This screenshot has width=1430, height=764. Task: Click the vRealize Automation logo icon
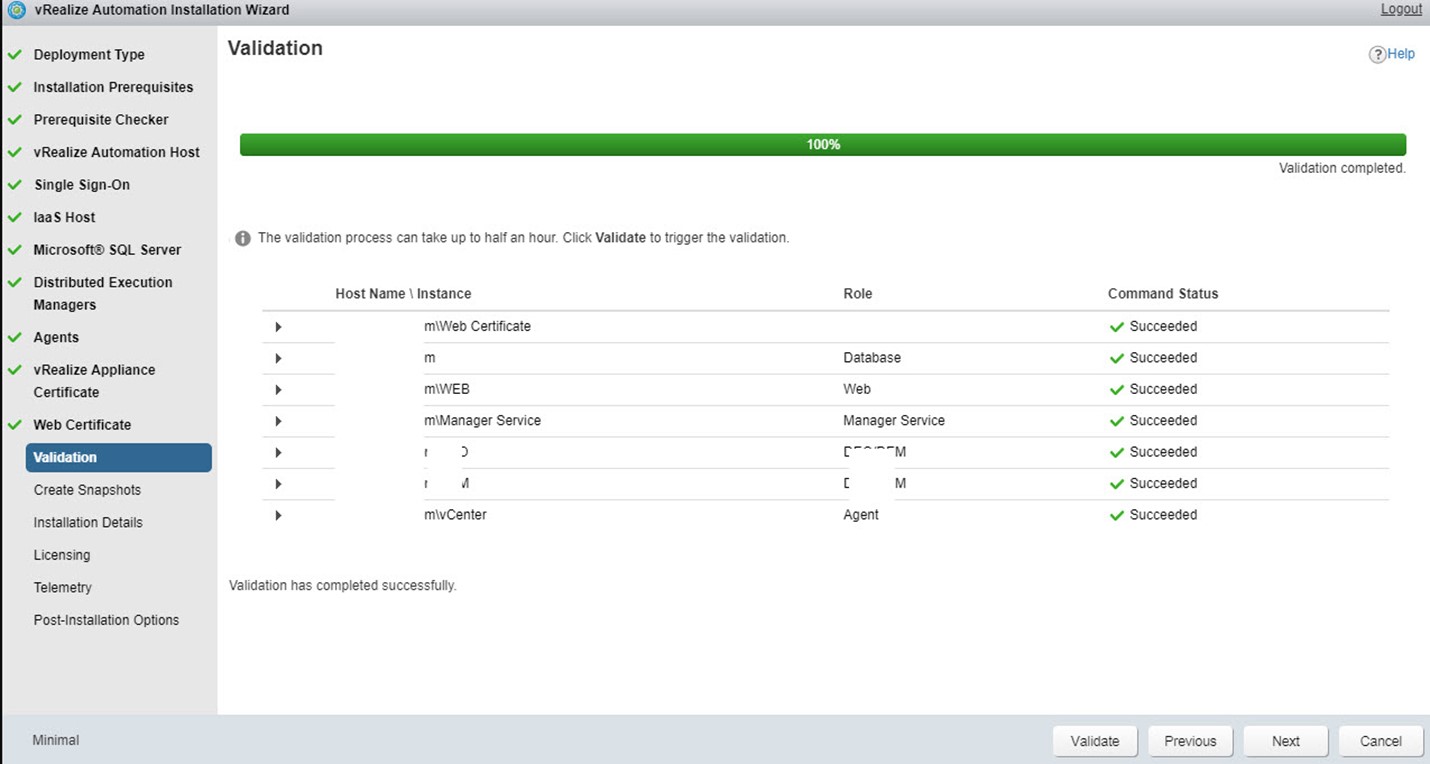coord(16,10)
